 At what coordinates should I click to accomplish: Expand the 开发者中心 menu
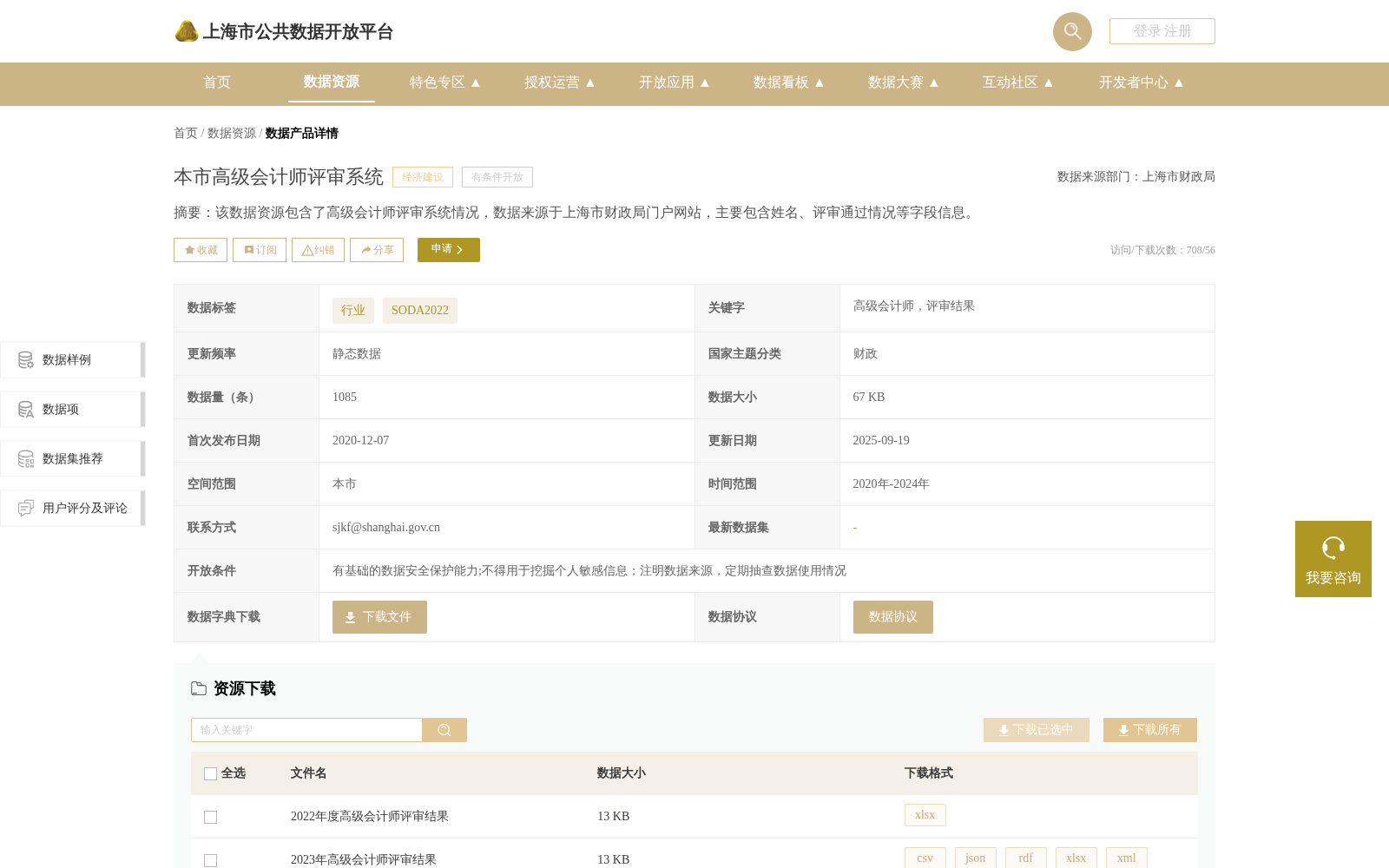tap(1141, 82)
